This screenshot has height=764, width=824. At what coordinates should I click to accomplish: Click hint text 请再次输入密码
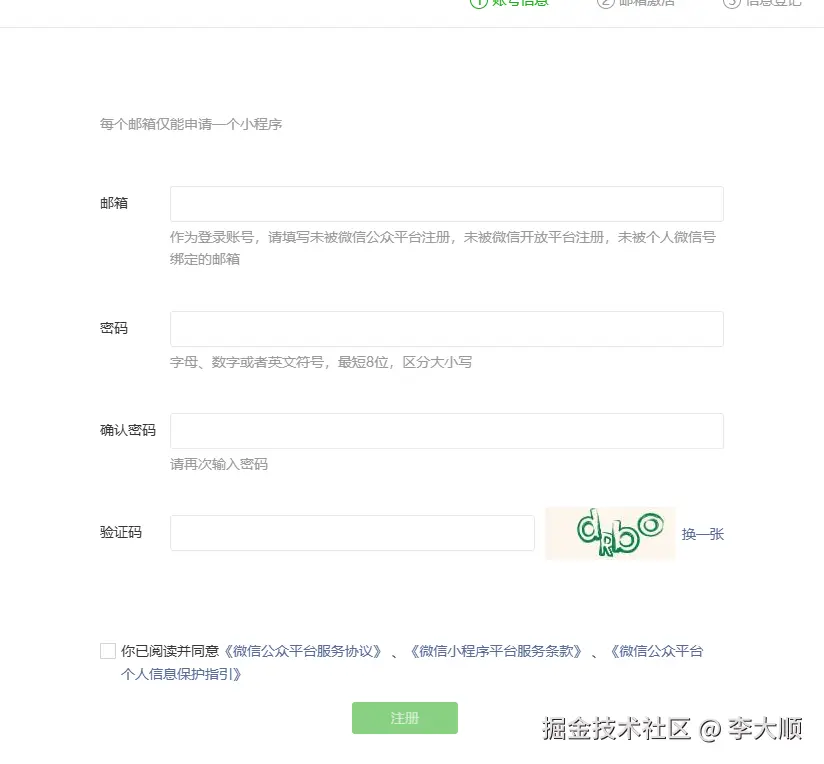[219, 464]
